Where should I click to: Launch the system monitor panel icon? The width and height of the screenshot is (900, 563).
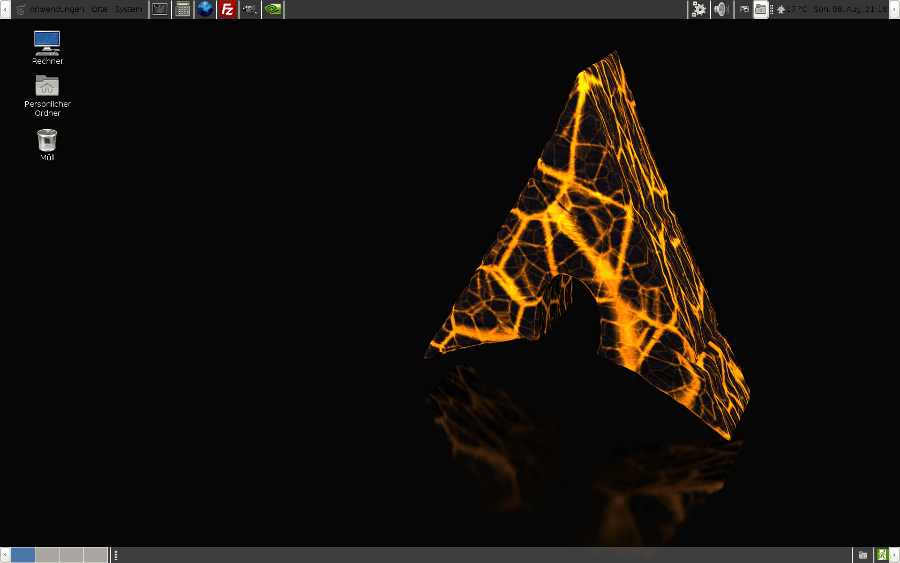point(160,9)
